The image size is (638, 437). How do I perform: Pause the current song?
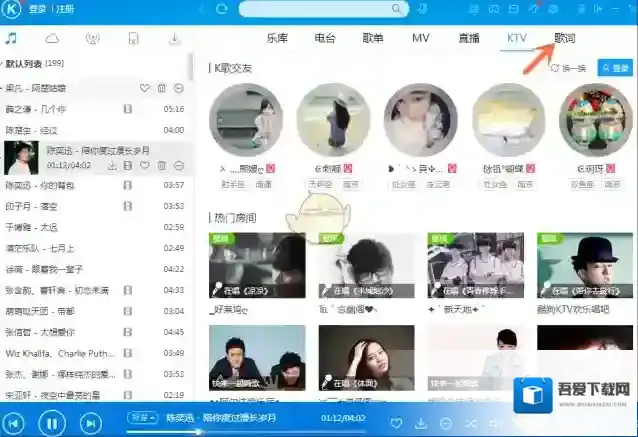coord(52,424)
